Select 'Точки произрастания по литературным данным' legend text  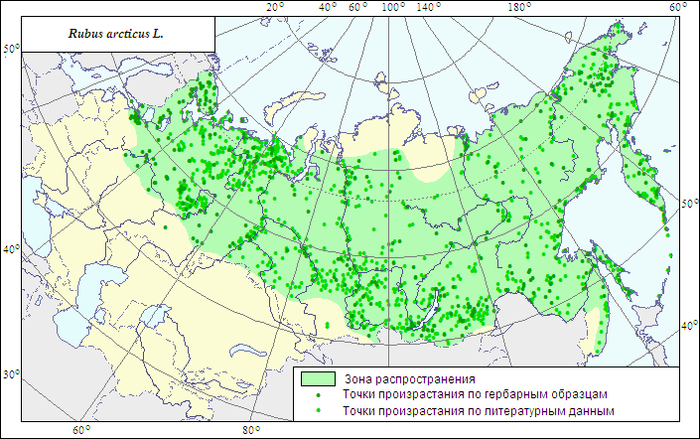(x=478, y=410)
